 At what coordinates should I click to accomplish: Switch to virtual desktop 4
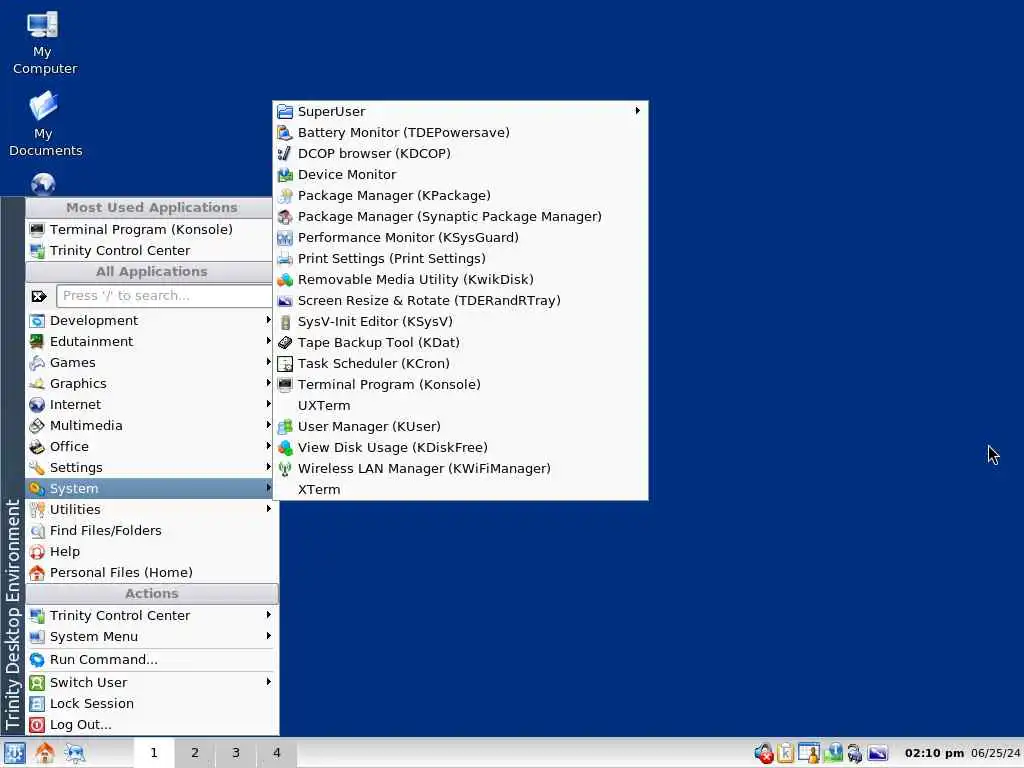point(276,753)
